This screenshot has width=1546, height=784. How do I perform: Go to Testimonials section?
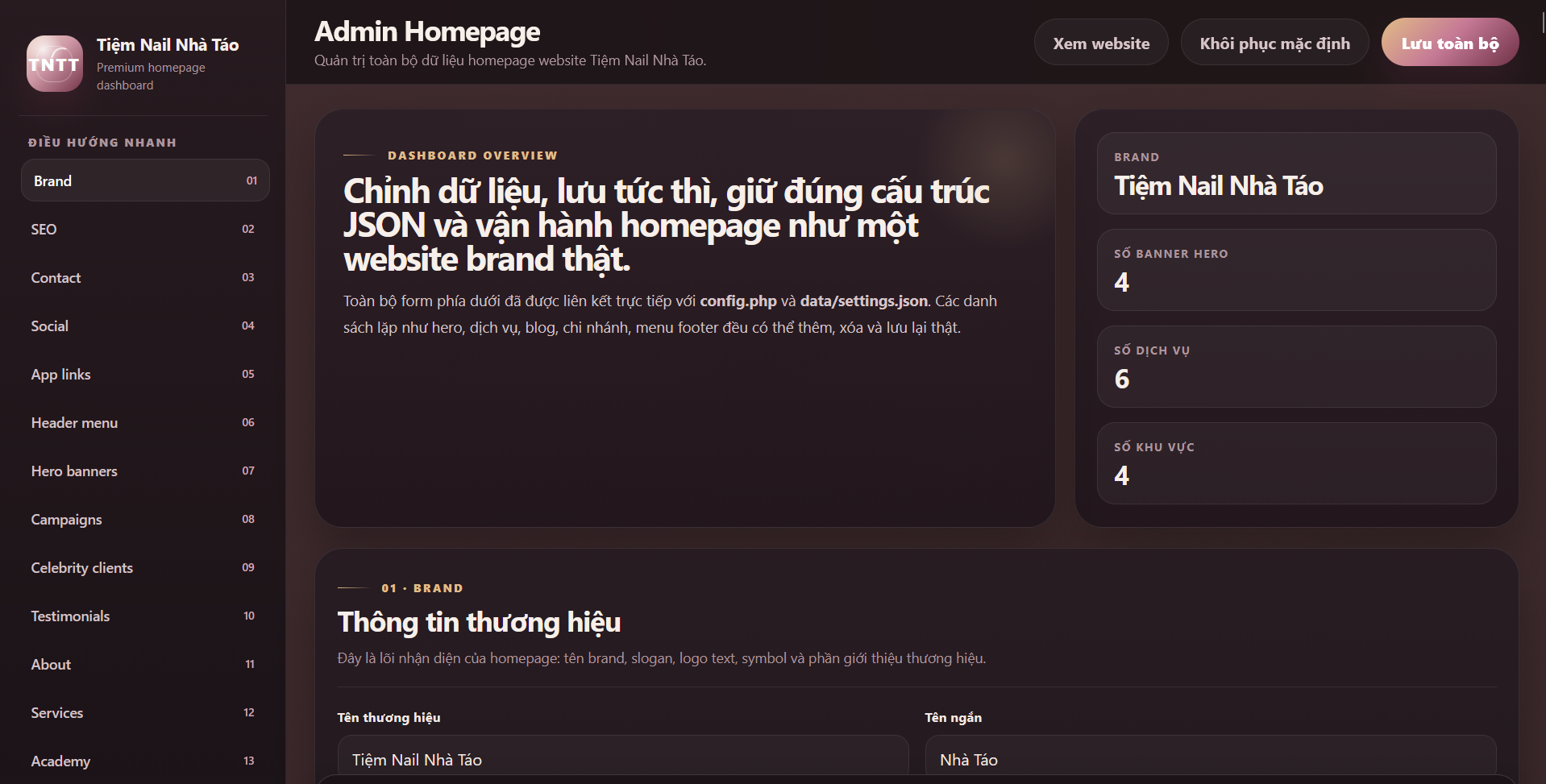[x=145, y=616]
